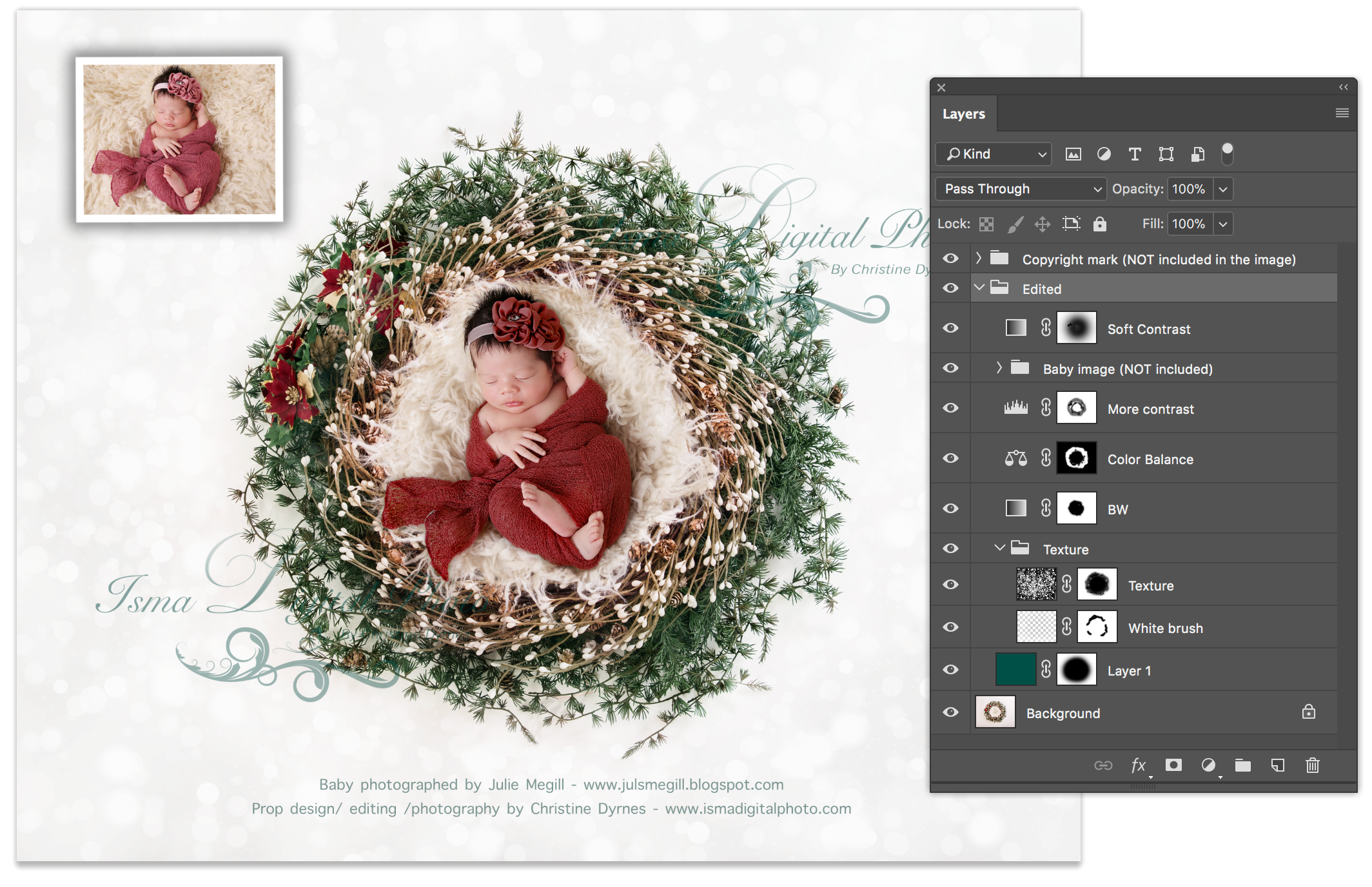Filter for smart objects icon
This screenshot has width=1372, height=887.
coord(1197,154)
